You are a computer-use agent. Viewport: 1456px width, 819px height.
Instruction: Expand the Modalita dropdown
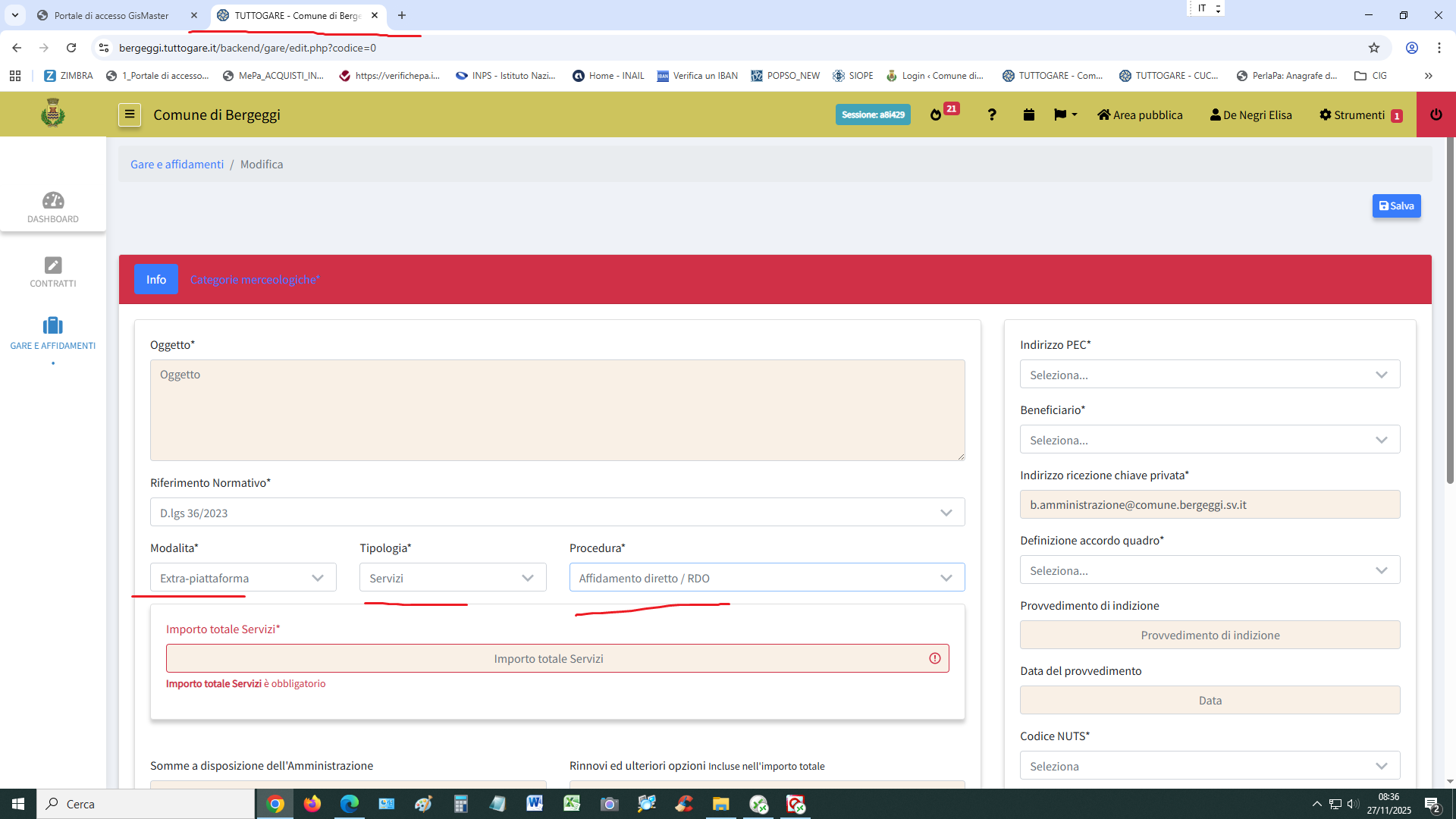243,578
